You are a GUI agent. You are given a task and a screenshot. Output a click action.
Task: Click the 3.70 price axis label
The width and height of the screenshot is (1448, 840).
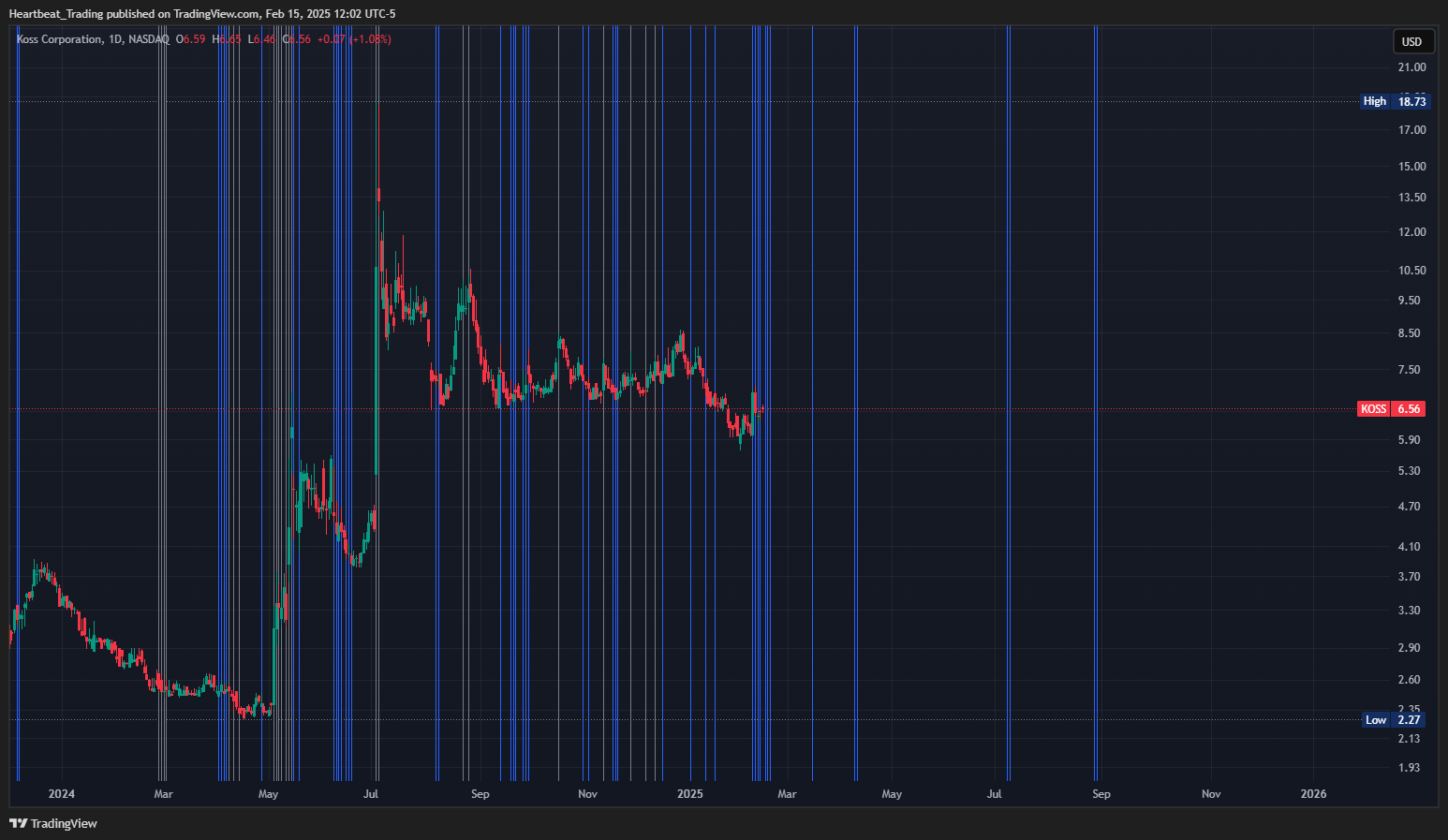[1409, 577]
